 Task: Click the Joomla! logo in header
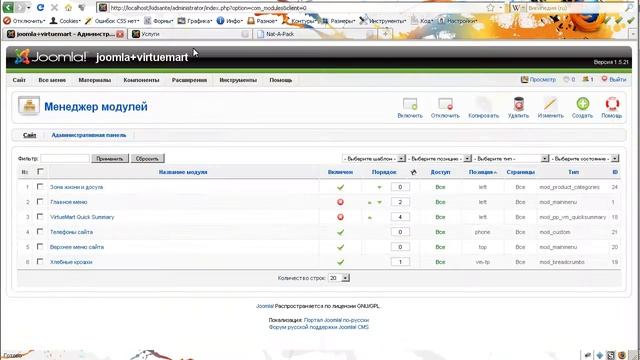pos(51,57)
